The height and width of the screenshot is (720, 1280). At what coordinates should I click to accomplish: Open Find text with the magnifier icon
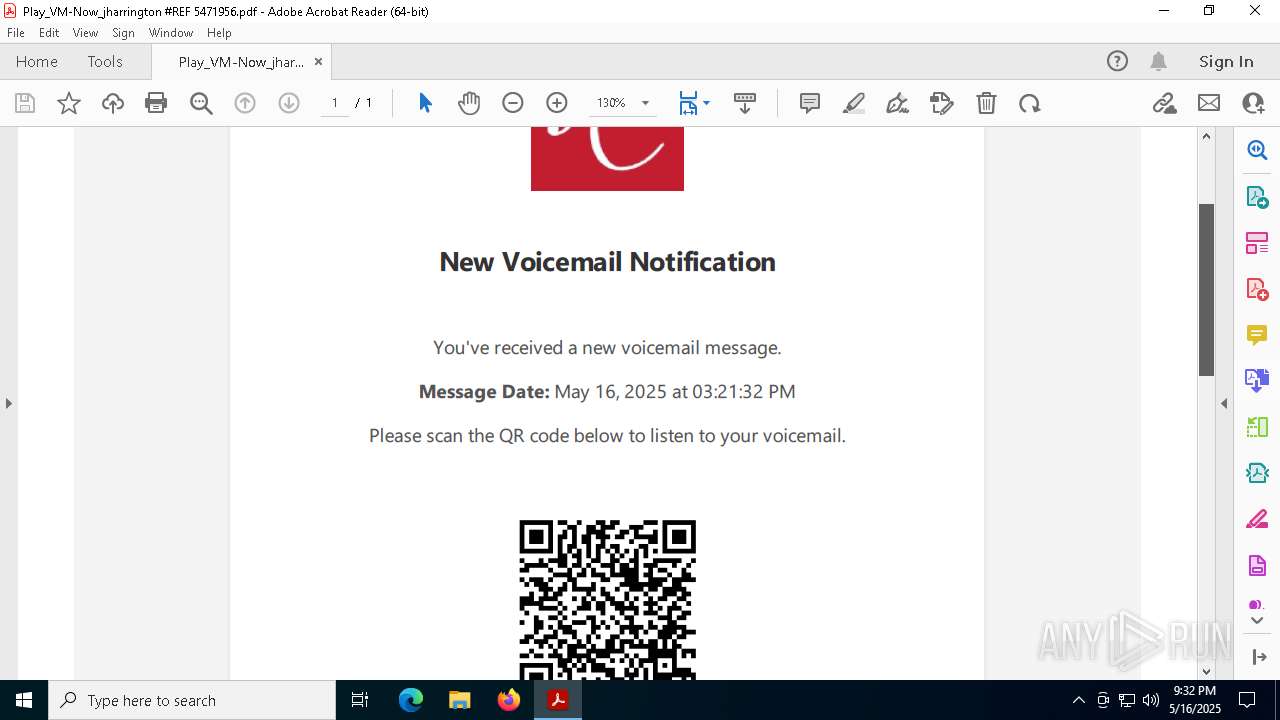point(201,103)
